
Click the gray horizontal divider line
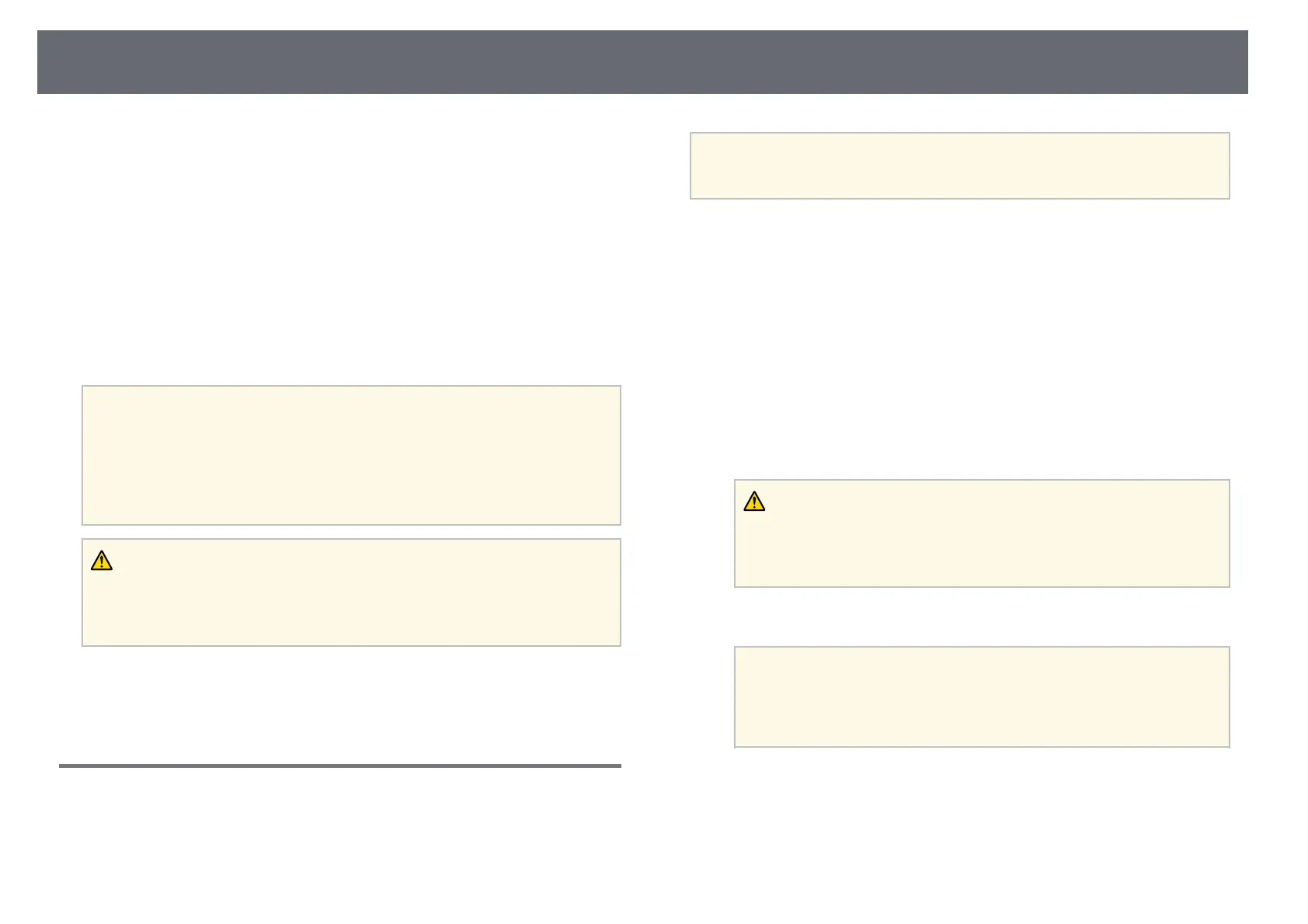340,766
